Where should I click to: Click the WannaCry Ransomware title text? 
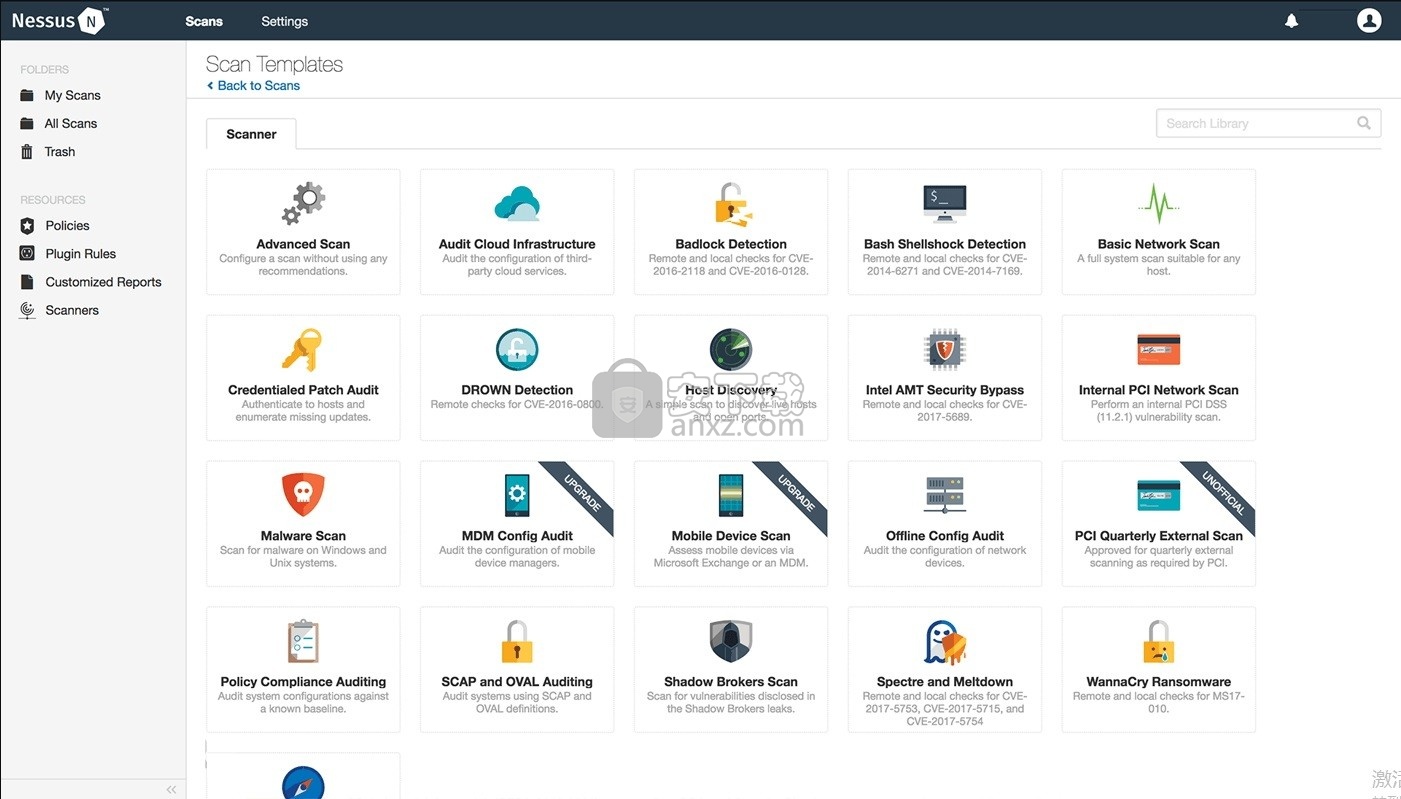tap(1159, 682)
